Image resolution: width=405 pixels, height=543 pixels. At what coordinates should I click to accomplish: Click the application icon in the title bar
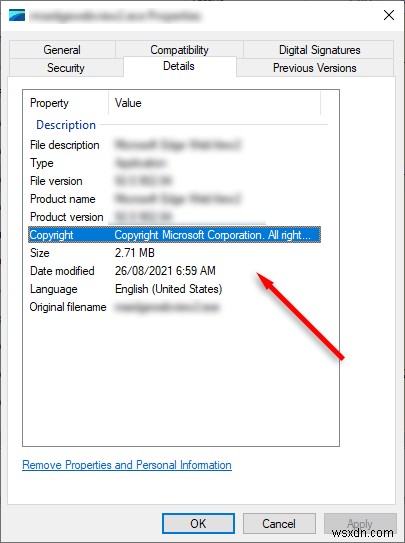17,16
